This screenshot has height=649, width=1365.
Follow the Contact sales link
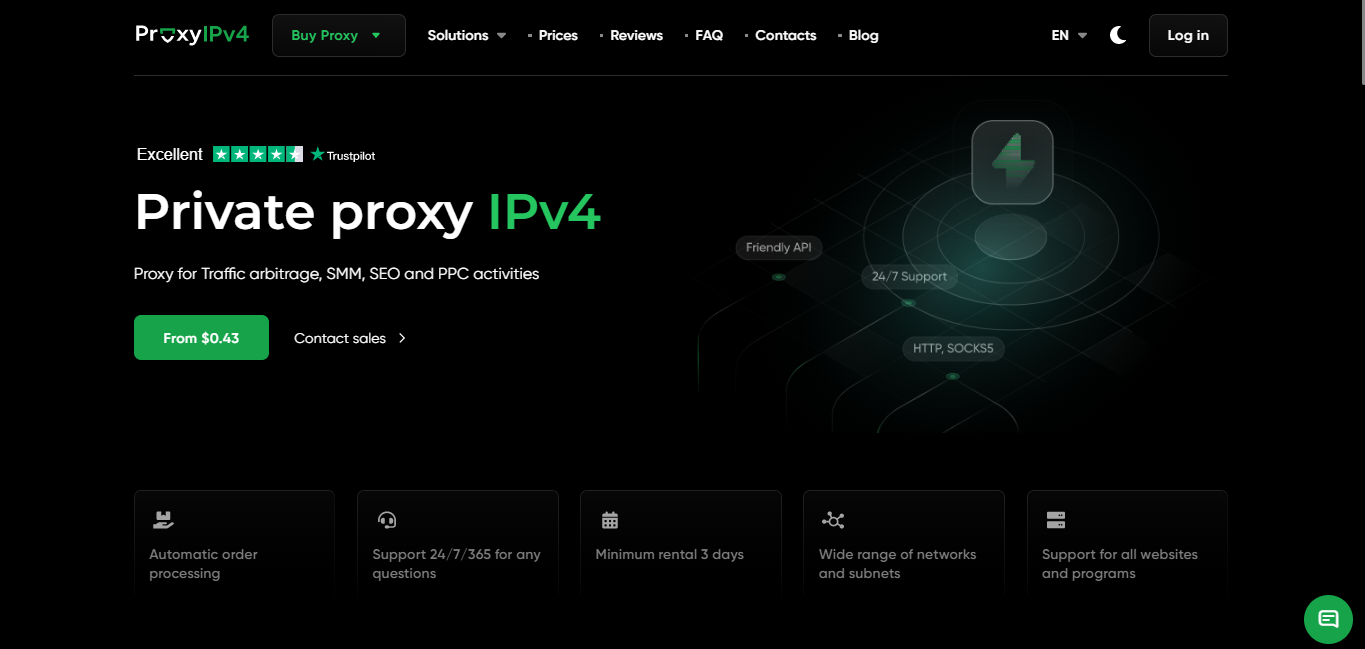click(x=349, y=338)
